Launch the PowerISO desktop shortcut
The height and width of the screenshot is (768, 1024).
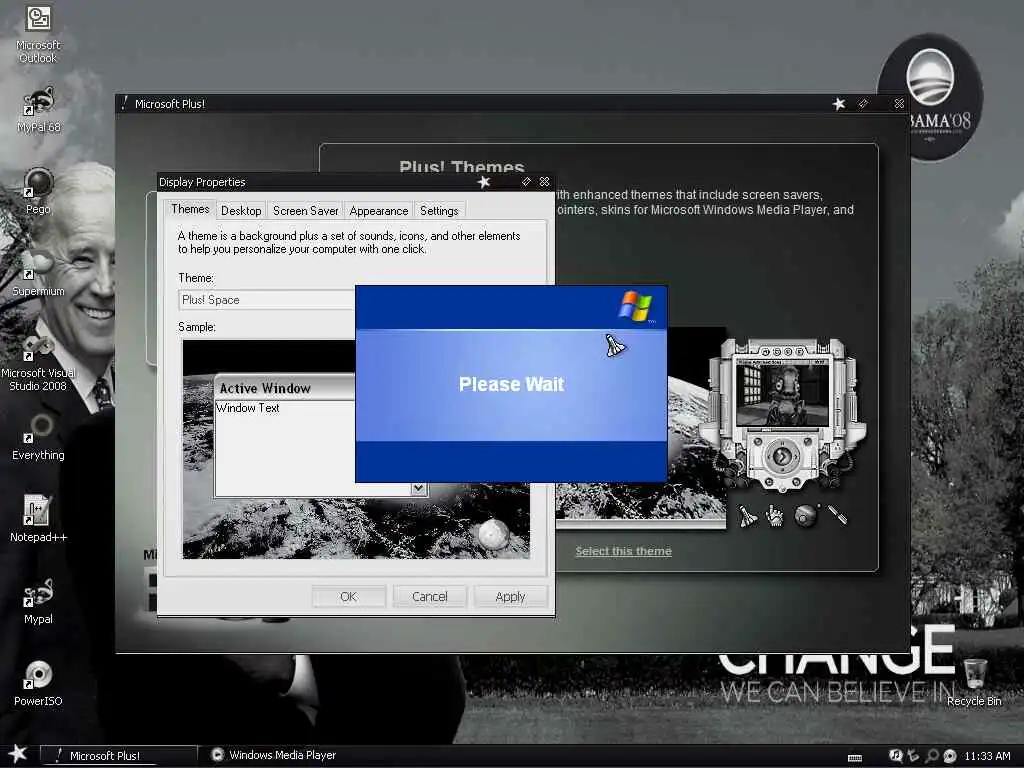[x=38, y=682]
